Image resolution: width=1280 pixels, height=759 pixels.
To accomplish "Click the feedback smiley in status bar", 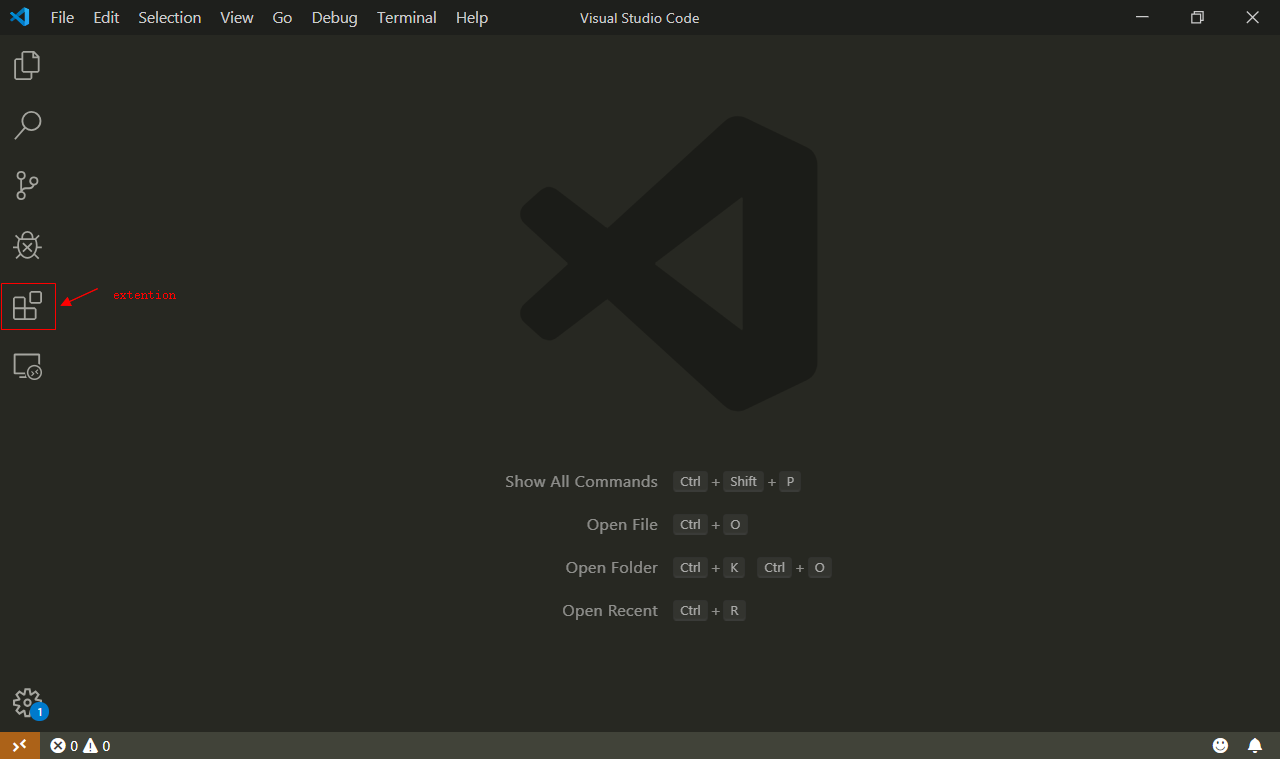I will click(x=1220, y=745).
